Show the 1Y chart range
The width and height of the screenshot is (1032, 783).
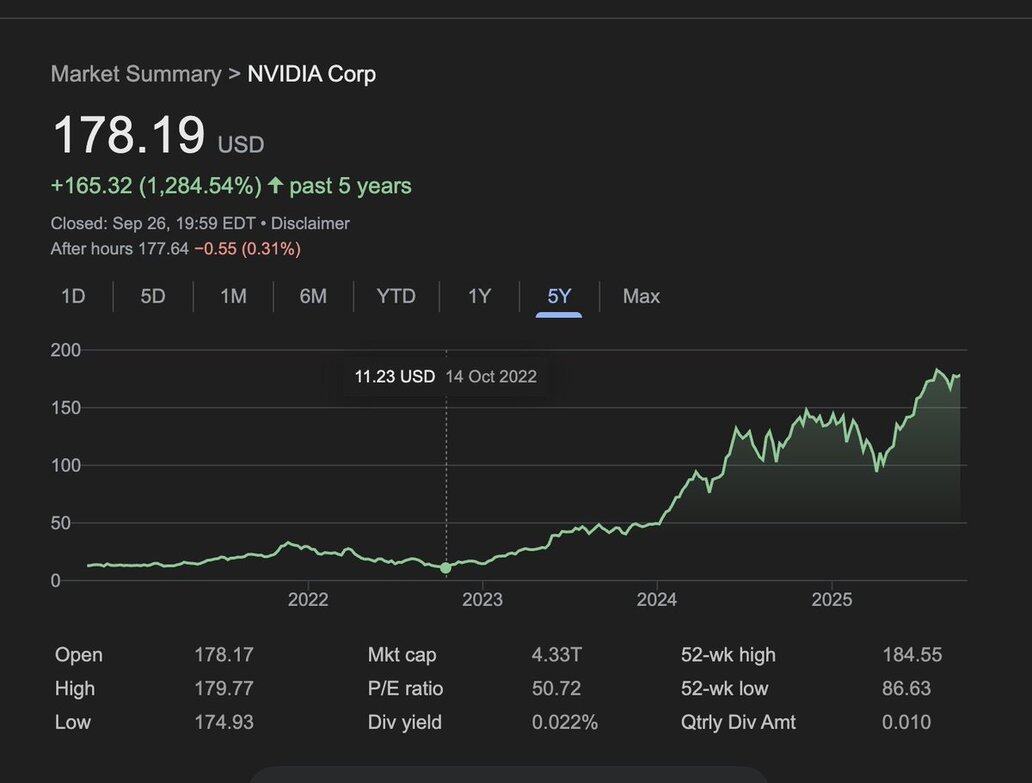coord(479,296)
